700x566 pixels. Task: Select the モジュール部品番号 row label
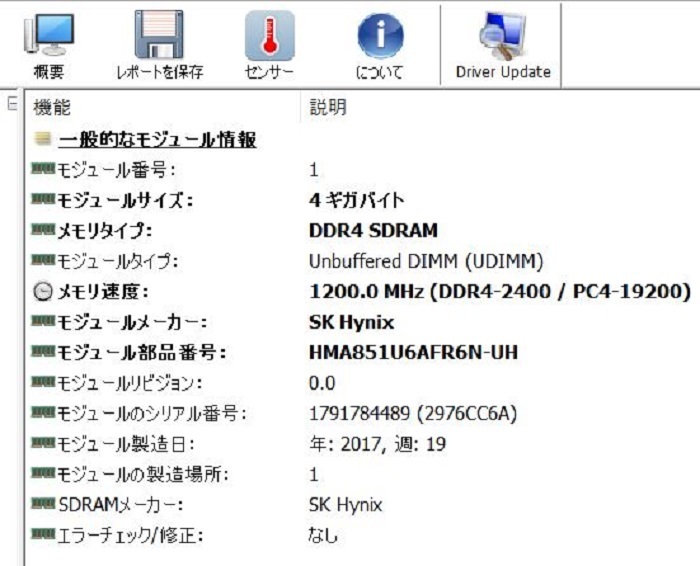click(x=141, y=353)
